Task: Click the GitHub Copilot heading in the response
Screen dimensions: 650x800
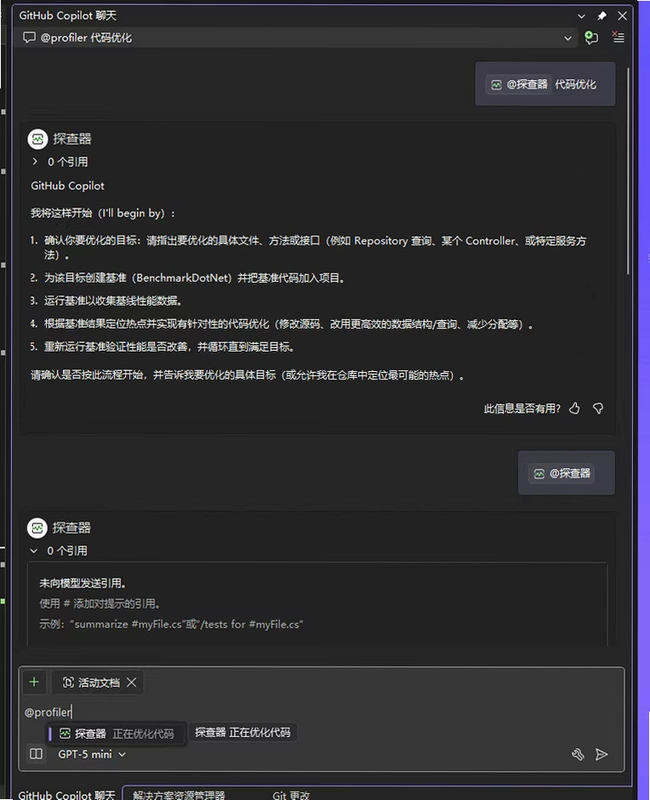Action: click(x=67, y=186)
